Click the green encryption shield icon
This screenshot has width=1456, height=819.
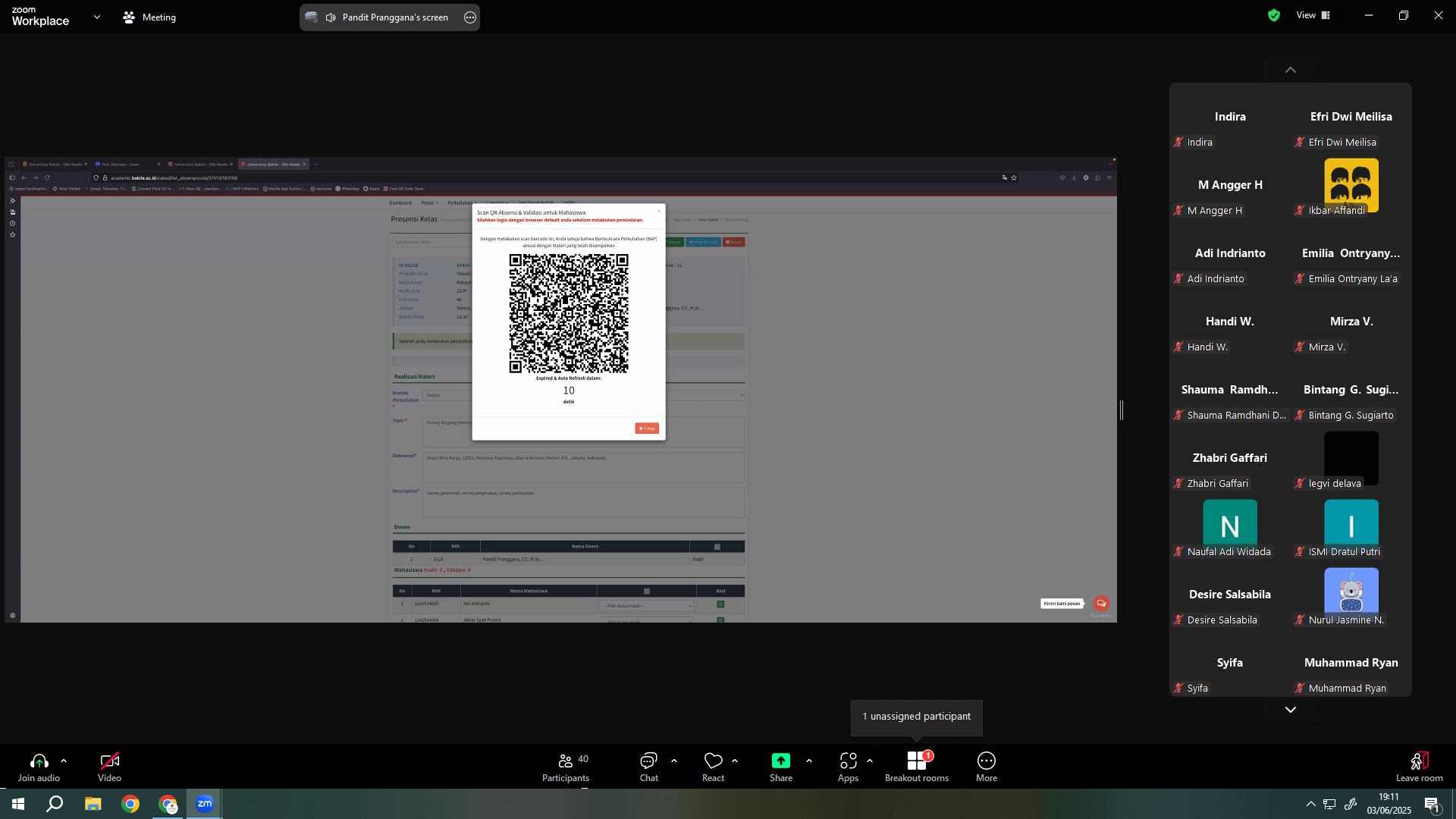click(1274, 15)
